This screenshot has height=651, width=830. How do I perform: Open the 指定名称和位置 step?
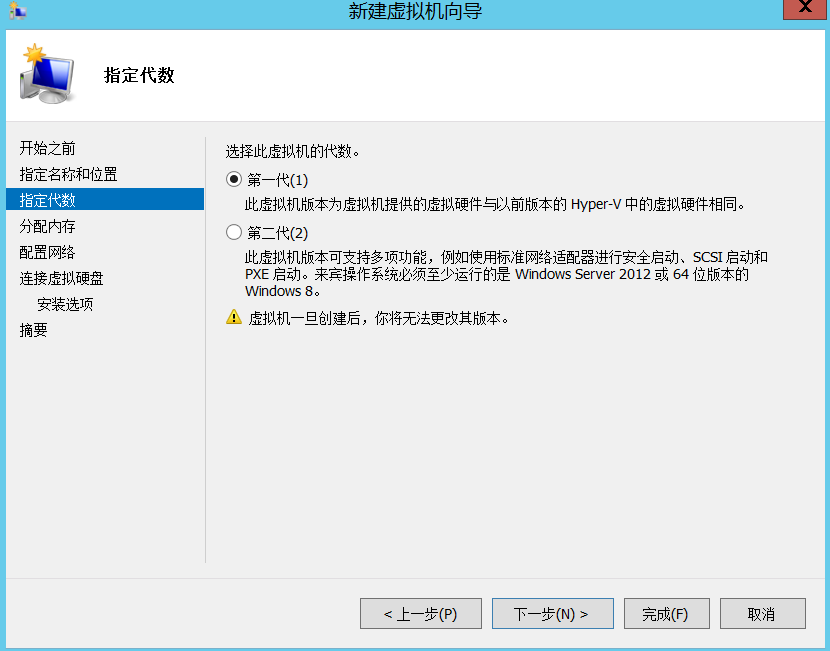68,174
